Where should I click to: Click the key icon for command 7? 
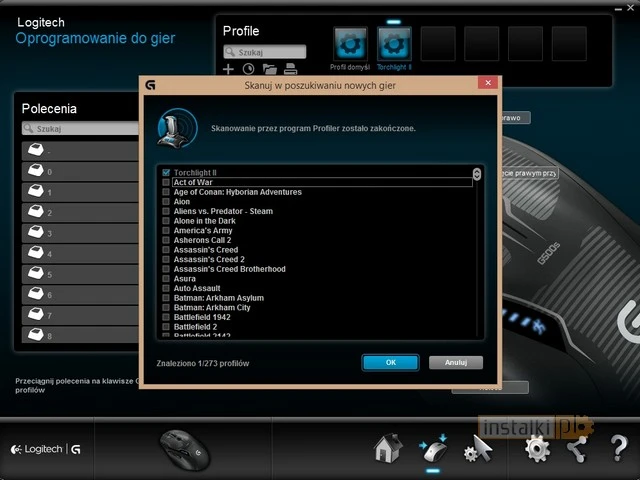pyautogui.click(x=36, y=314)
